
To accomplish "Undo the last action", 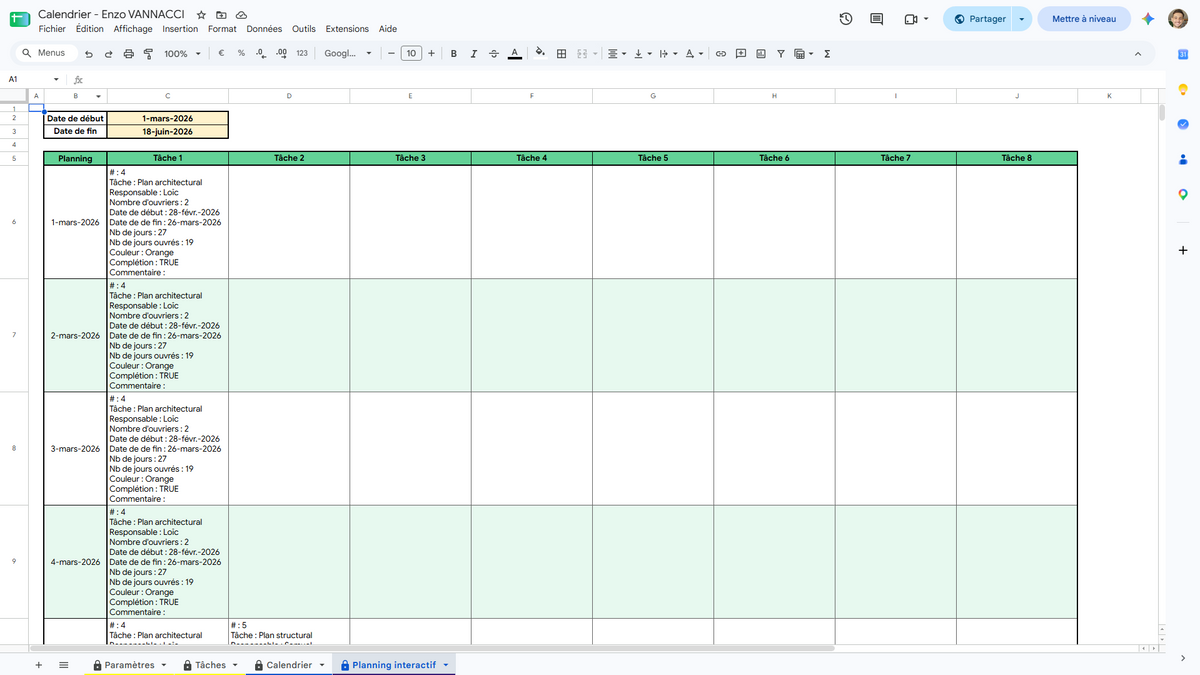I will coord(89,53).
